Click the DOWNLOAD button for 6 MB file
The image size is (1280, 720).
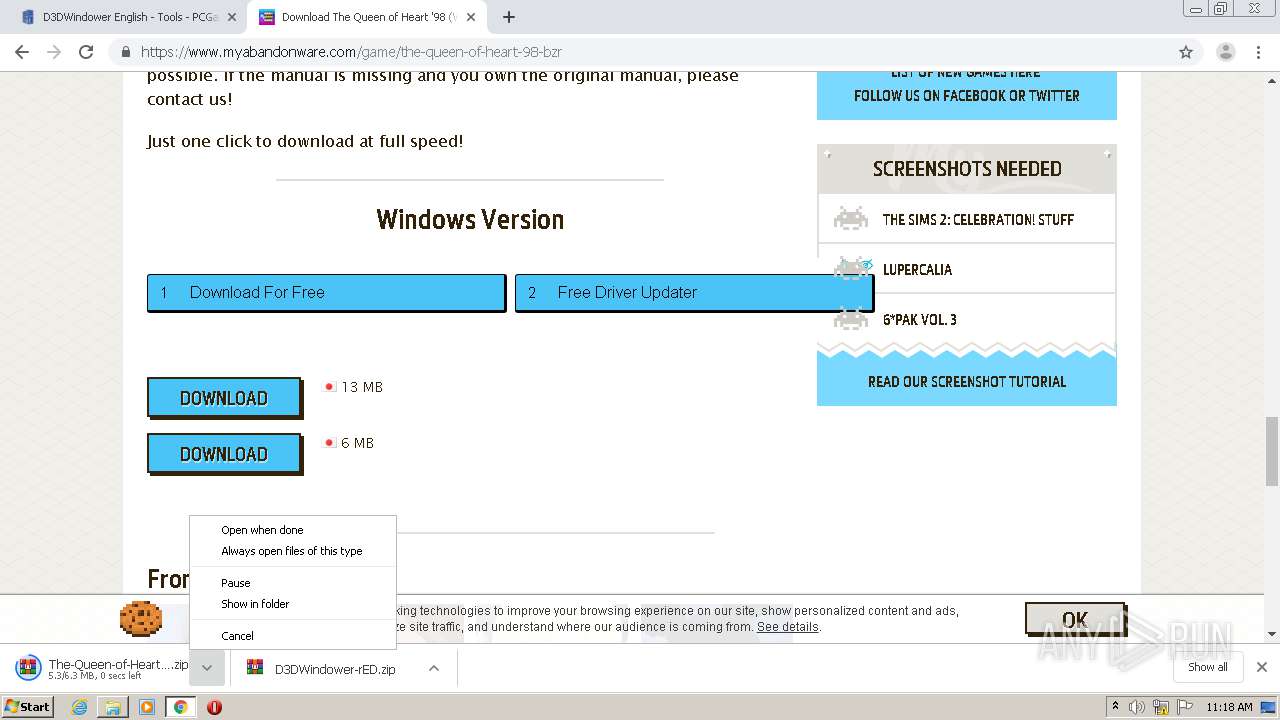[224, 454]
